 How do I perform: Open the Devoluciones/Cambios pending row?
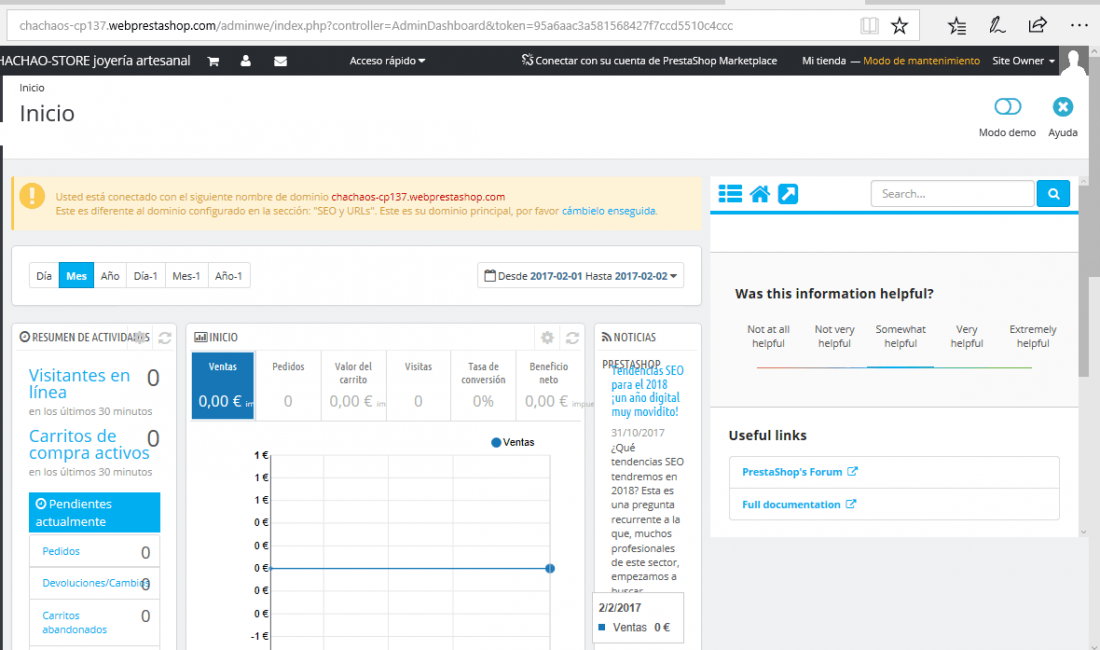[95, 583]
